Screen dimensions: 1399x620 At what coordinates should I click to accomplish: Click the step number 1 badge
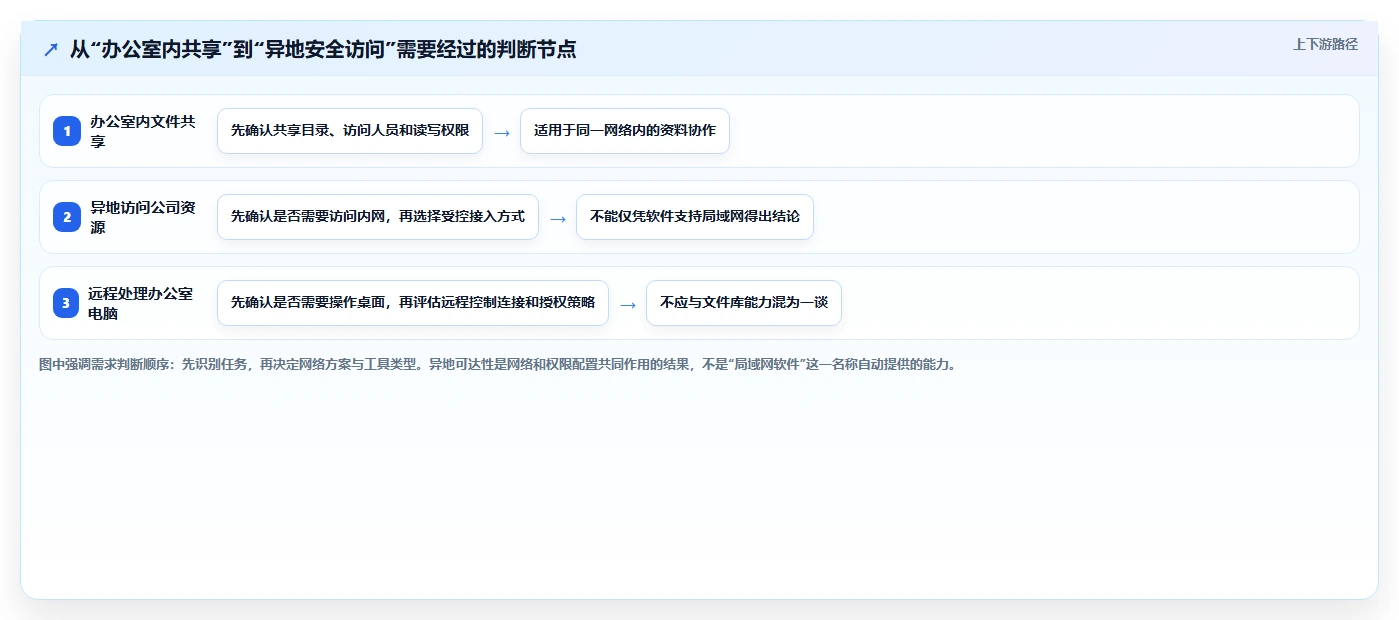(x=67, y=131)
